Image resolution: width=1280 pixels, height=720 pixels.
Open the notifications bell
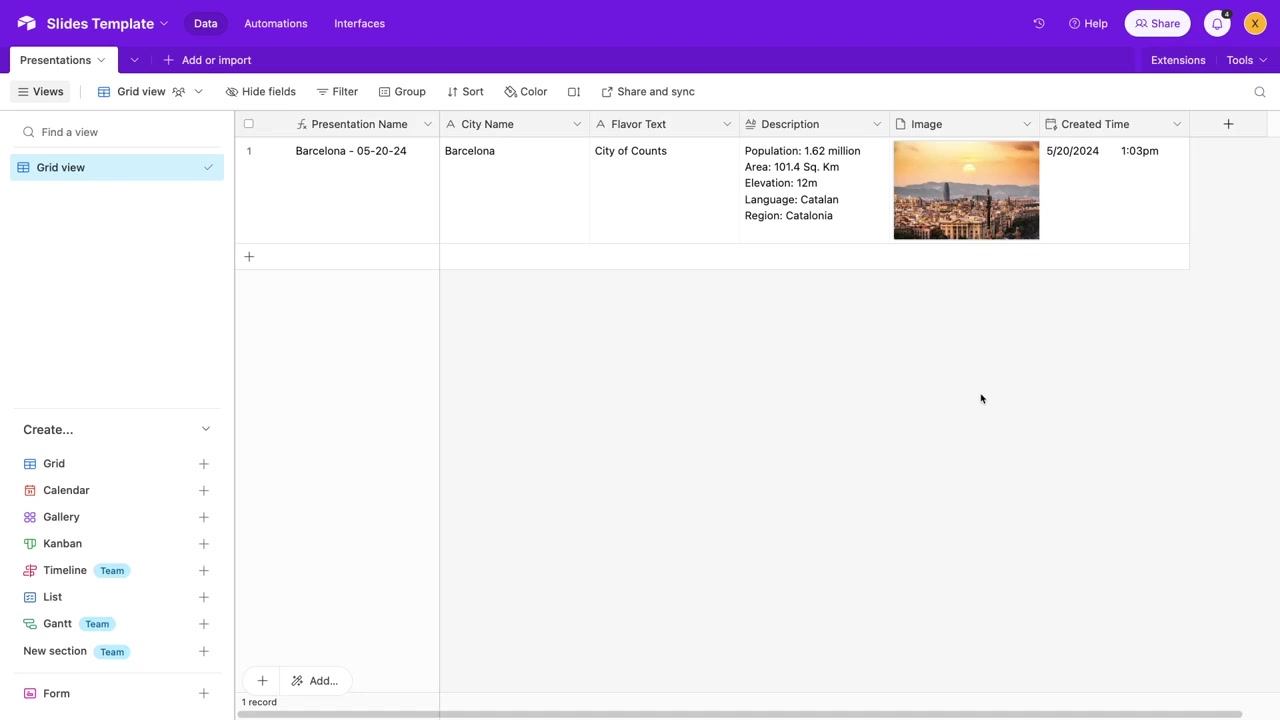1217,23
